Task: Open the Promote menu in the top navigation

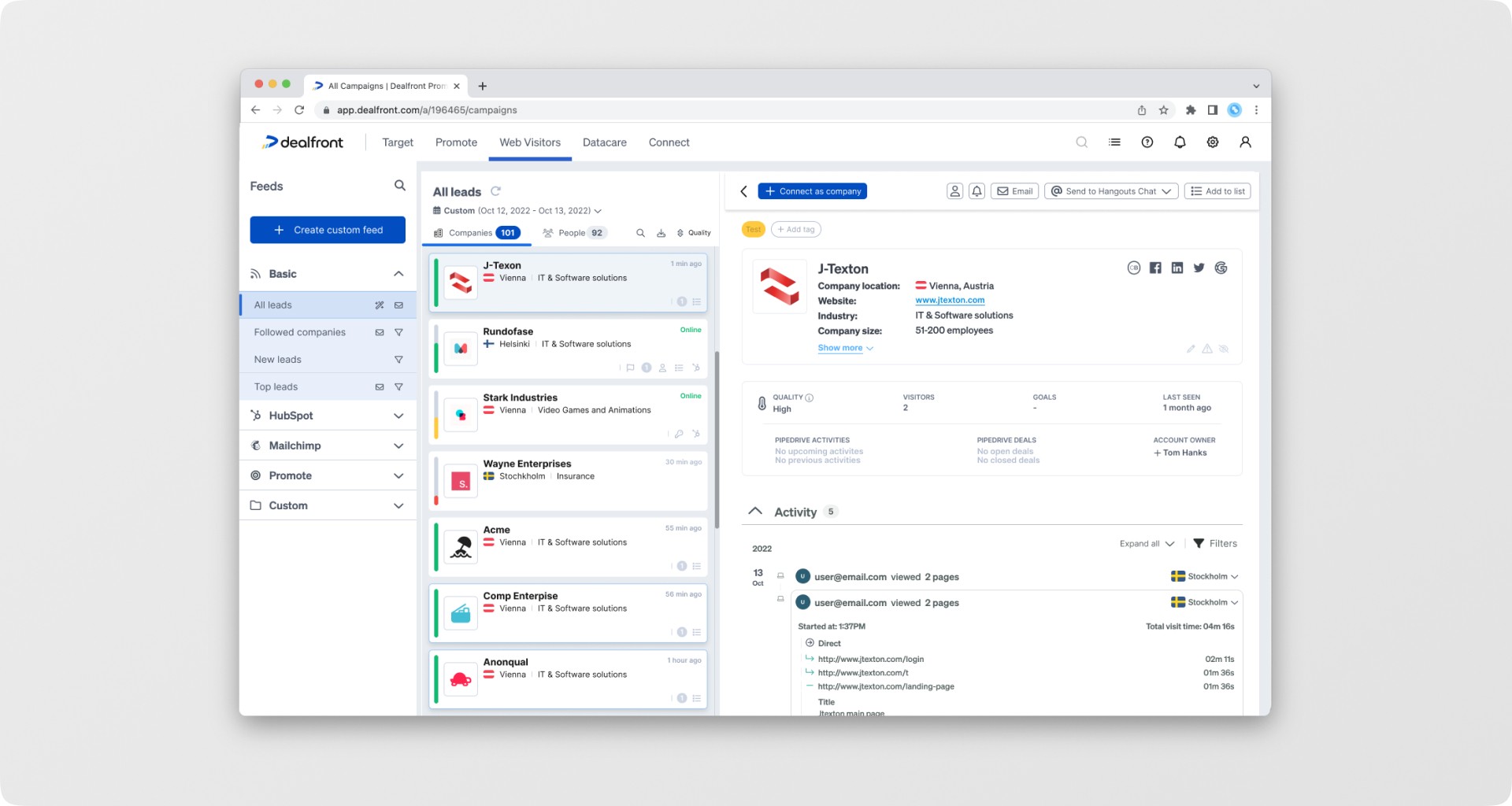Action: click(x=456, y=142)
